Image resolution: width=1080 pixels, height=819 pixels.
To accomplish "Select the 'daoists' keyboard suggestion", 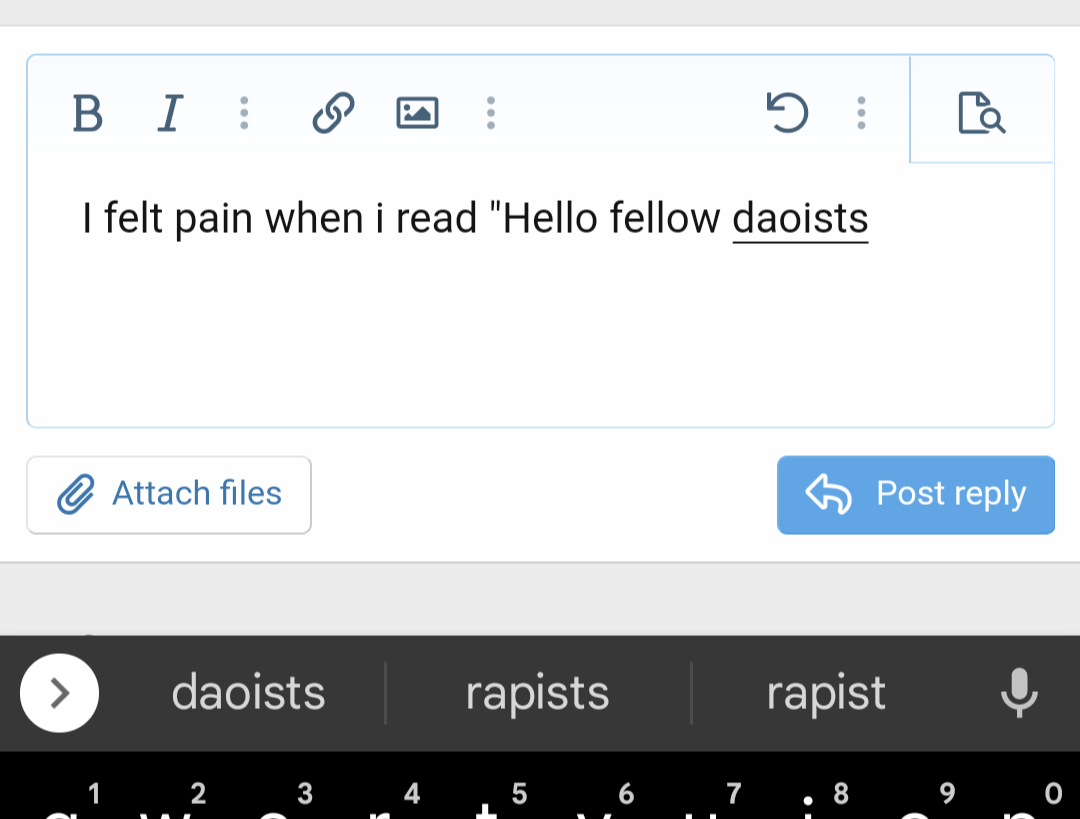I will (248, 692).
